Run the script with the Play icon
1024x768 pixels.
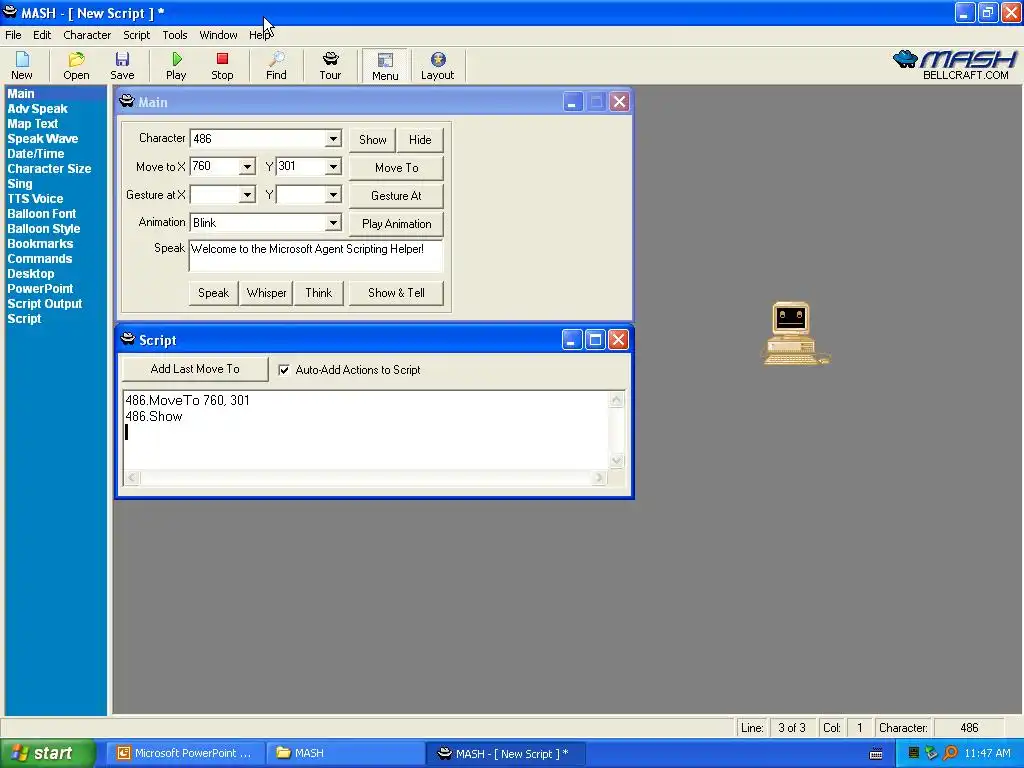click(x=176, y=66)
